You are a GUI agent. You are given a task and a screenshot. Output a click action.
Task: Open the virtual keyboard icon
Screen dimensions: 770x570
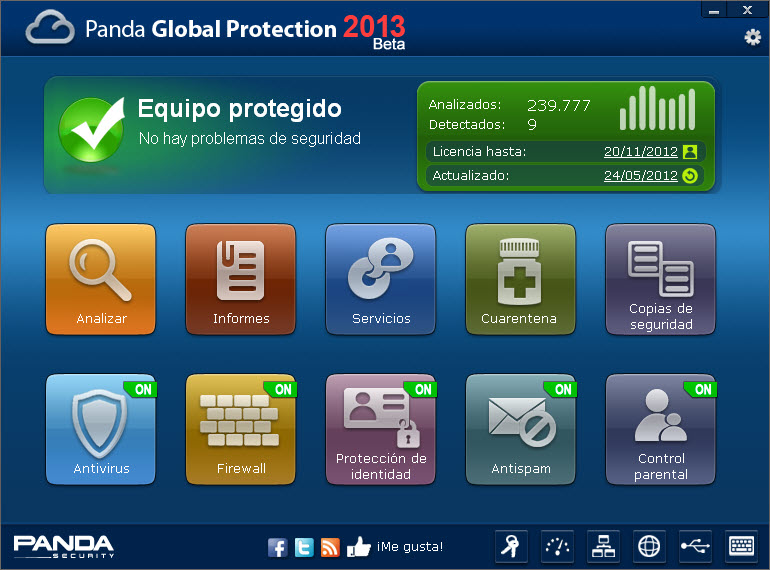click(742, 546)
